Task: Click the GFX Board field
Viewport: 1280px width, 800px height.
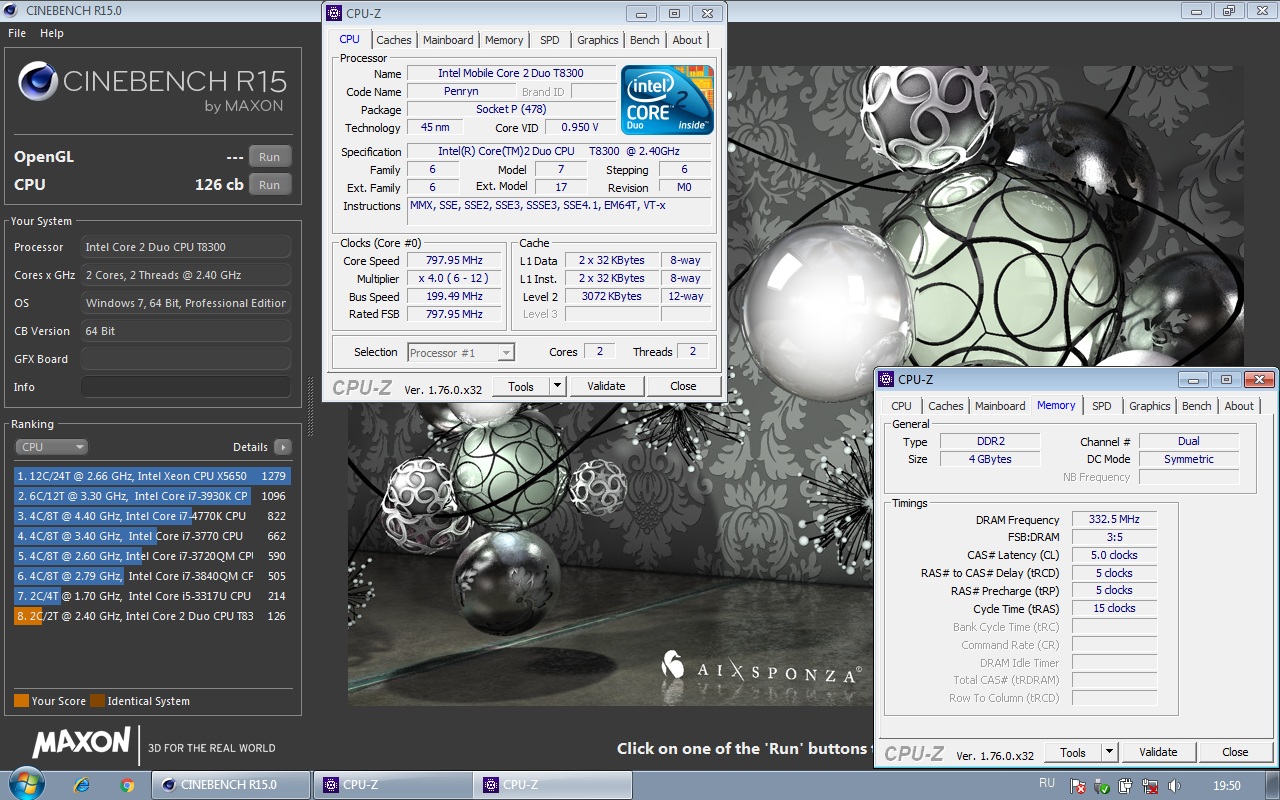Action: pyautogui.click(x=186, y=359)
